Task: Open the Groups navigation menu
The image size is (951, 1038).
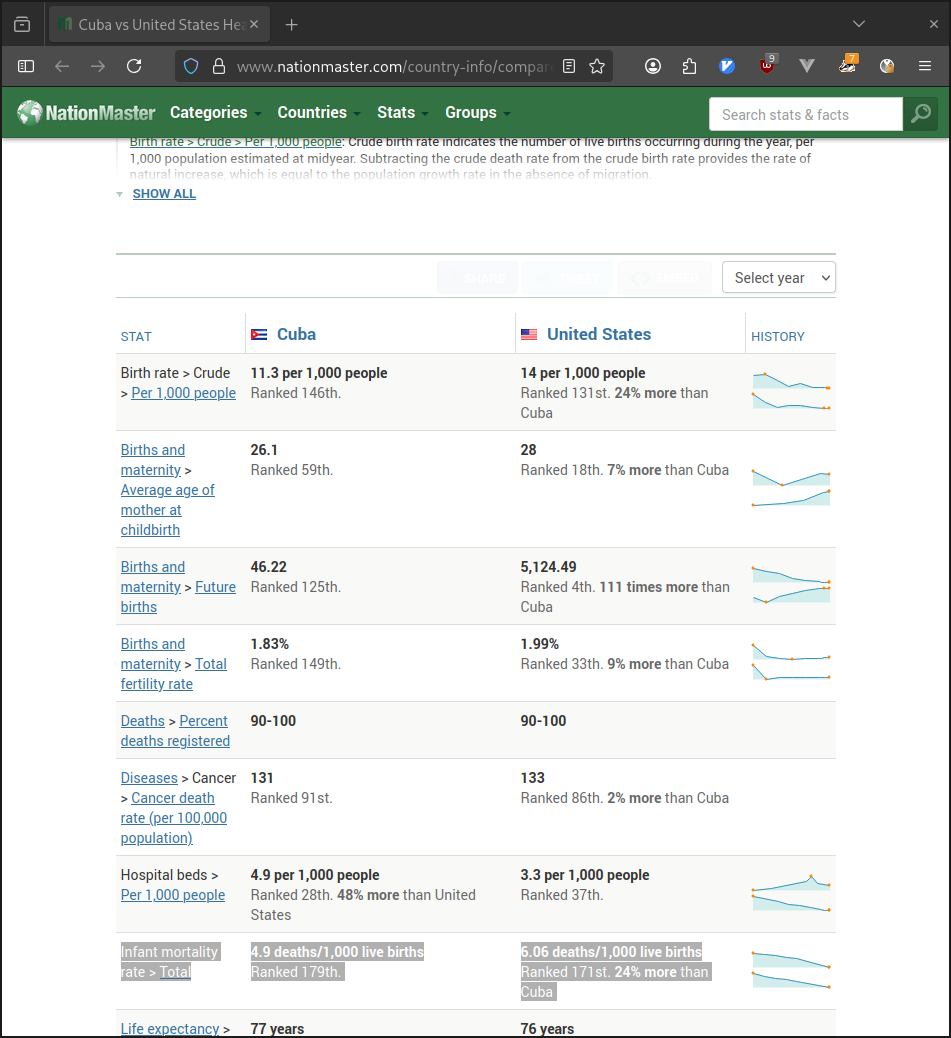Action: (477, 113)
